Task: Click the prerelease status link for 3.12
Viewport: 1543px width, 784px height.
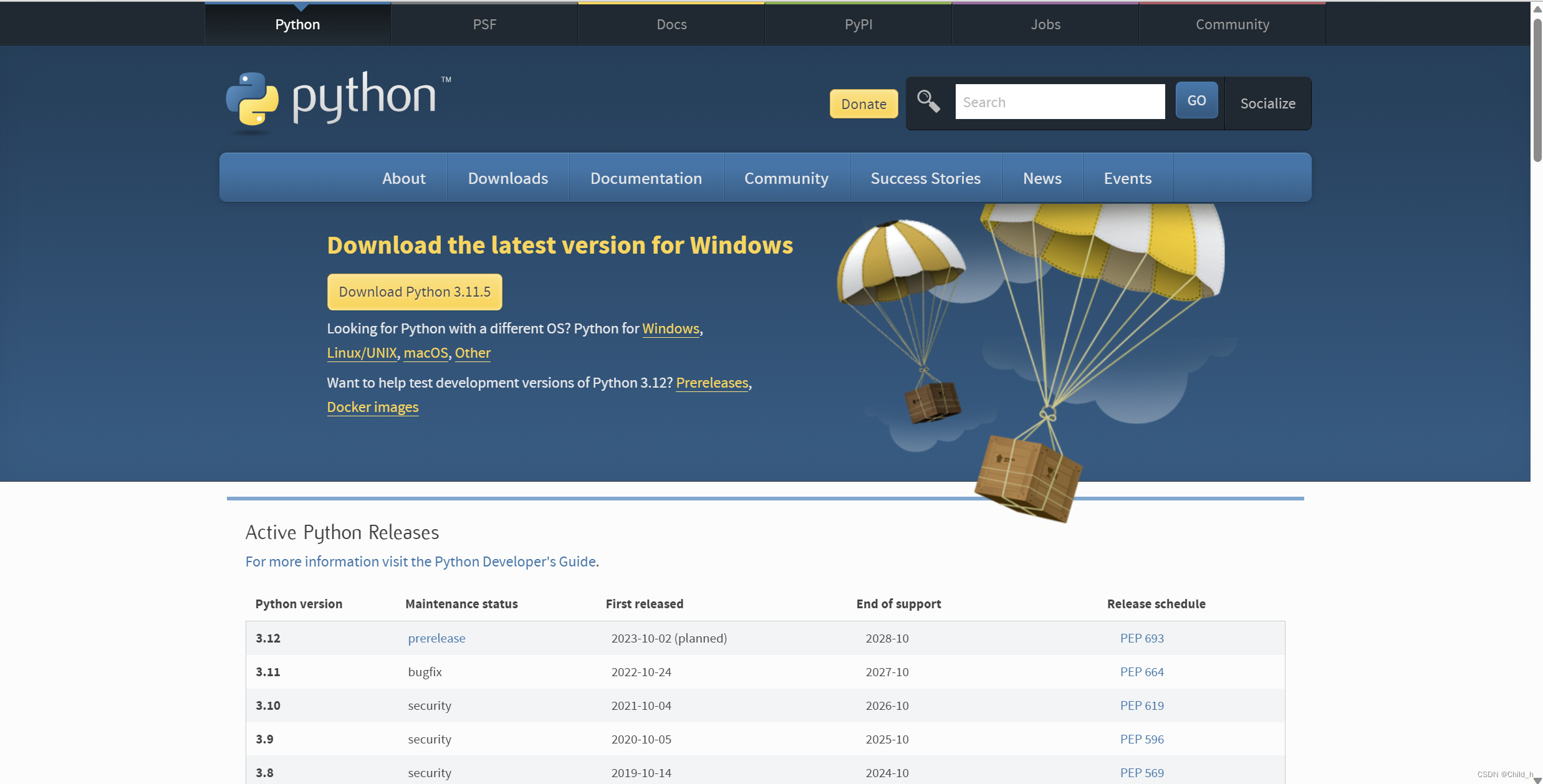Action: tap(436, 638)
